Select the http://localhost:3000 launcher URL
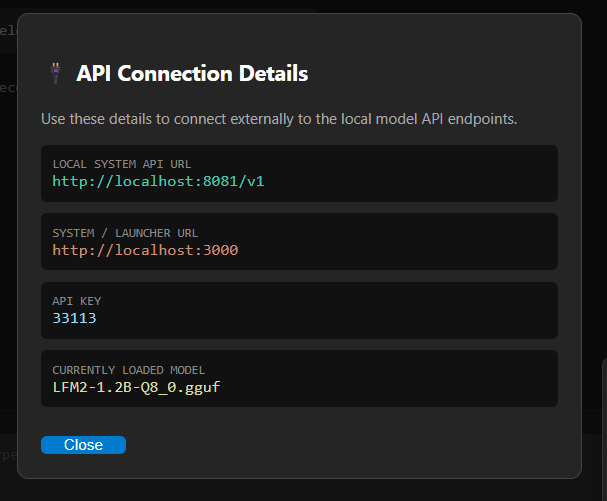Image resolution: width=607 pixels, height=501 pixels. click(x=145, y=250)
